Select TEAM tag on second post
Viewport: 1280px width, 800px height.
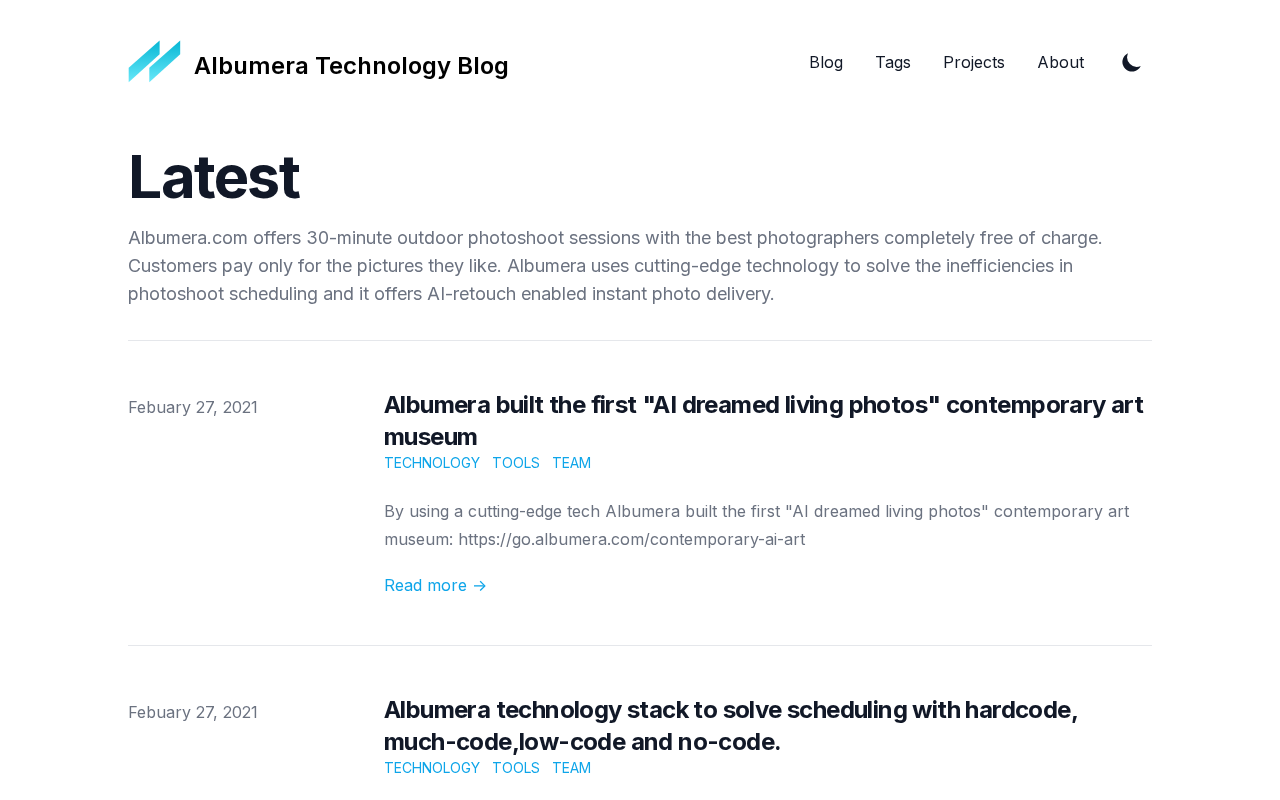click(x=571, y=768)
